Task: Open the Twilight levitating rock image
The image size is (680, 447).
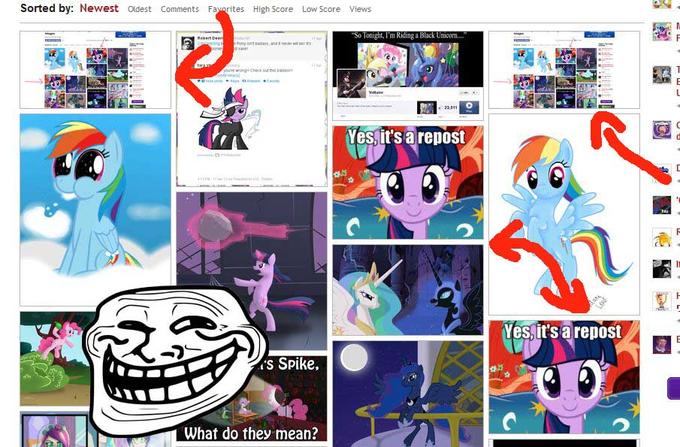Action: (252, 271)
